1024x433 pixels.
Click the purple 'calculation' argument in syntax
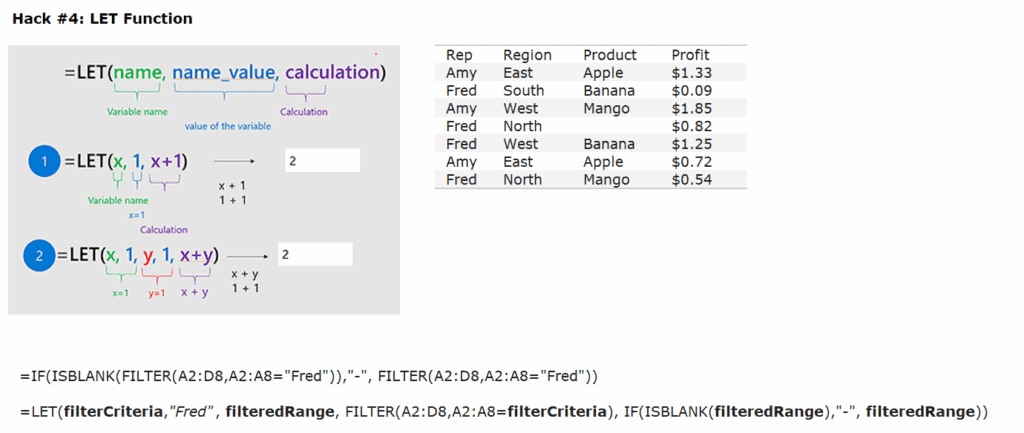pos(332,72)
